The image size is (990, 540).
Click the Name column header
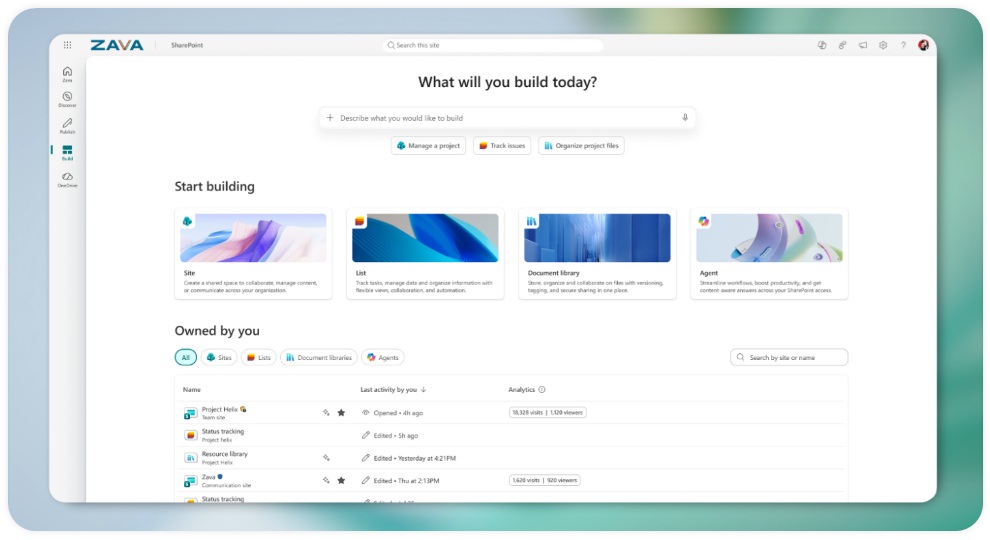tap(191, 390)
